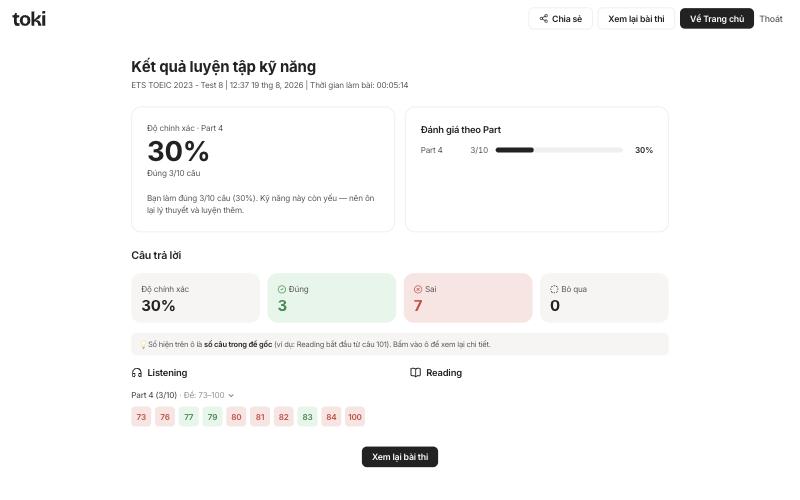
Task: Click the Thoát link
Action: pyautogui.click(x=771, y=19)
